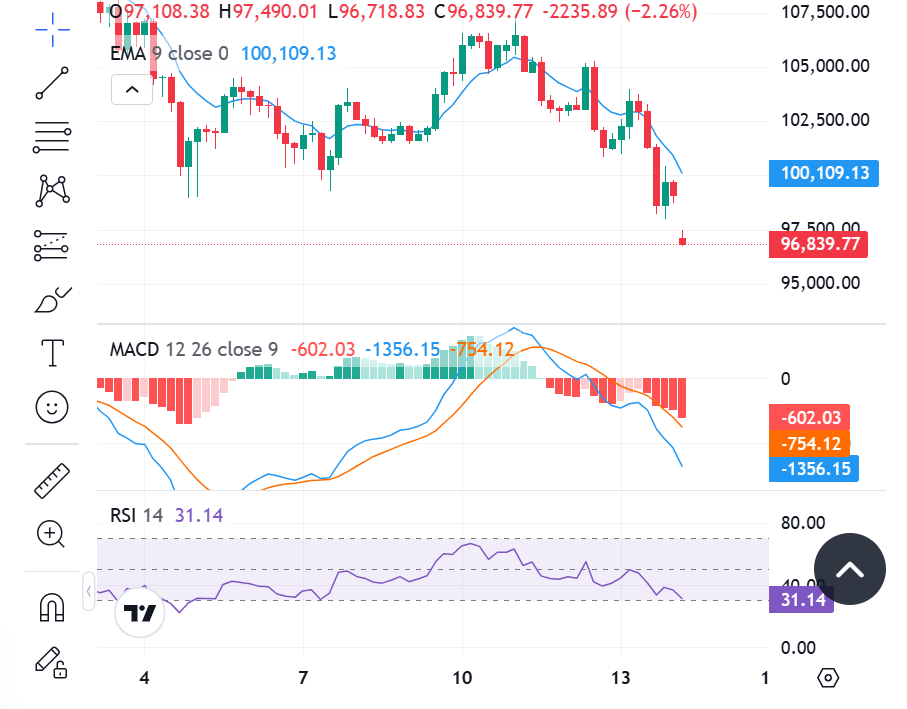This screenshot has width=907, height=709.
Task: Select the Trend Line tool
Action: (x=52, y=82)
